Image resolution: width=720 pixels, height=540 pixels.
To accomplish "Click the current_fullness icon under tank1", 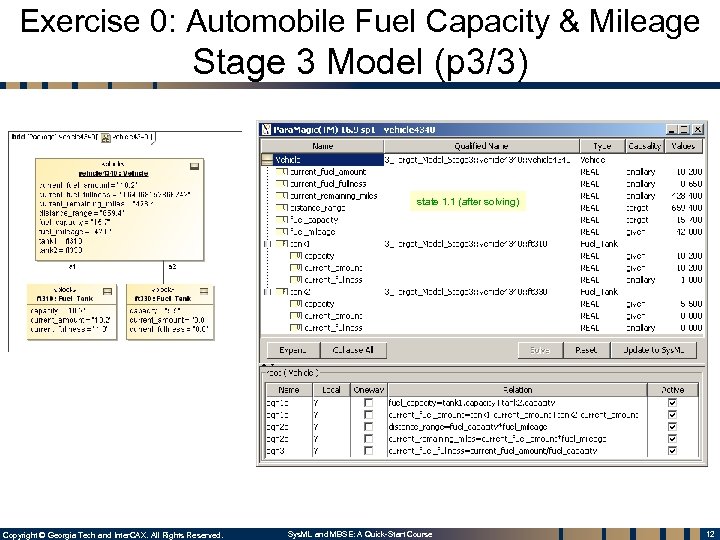I will [x=296, y=280].
